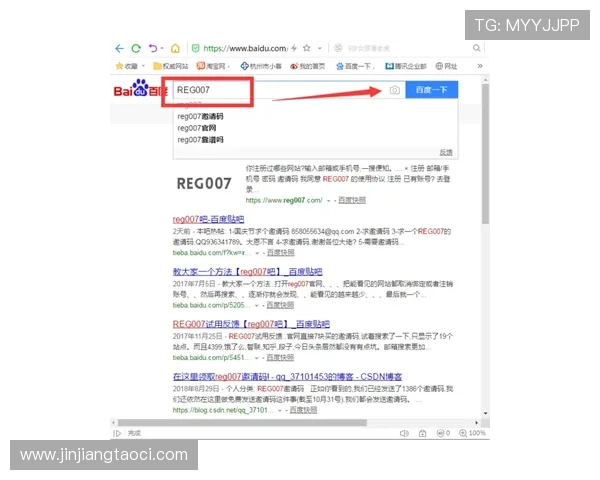
Task: Click the 反馈 feedback link in suggestions
Action: coord(446,152)
